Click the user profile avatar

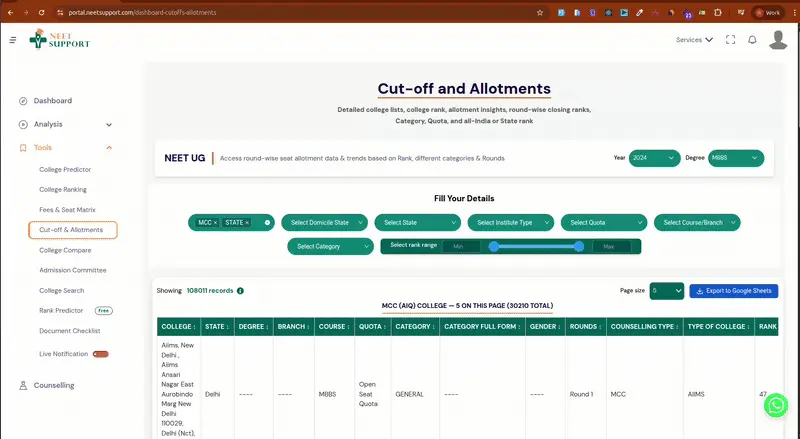pyautogui.click(x=778, y=40)
